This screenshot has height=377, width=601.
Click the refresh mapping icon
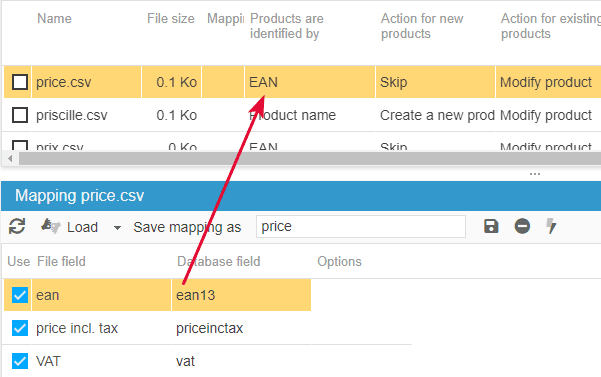[x=17, y=226]
